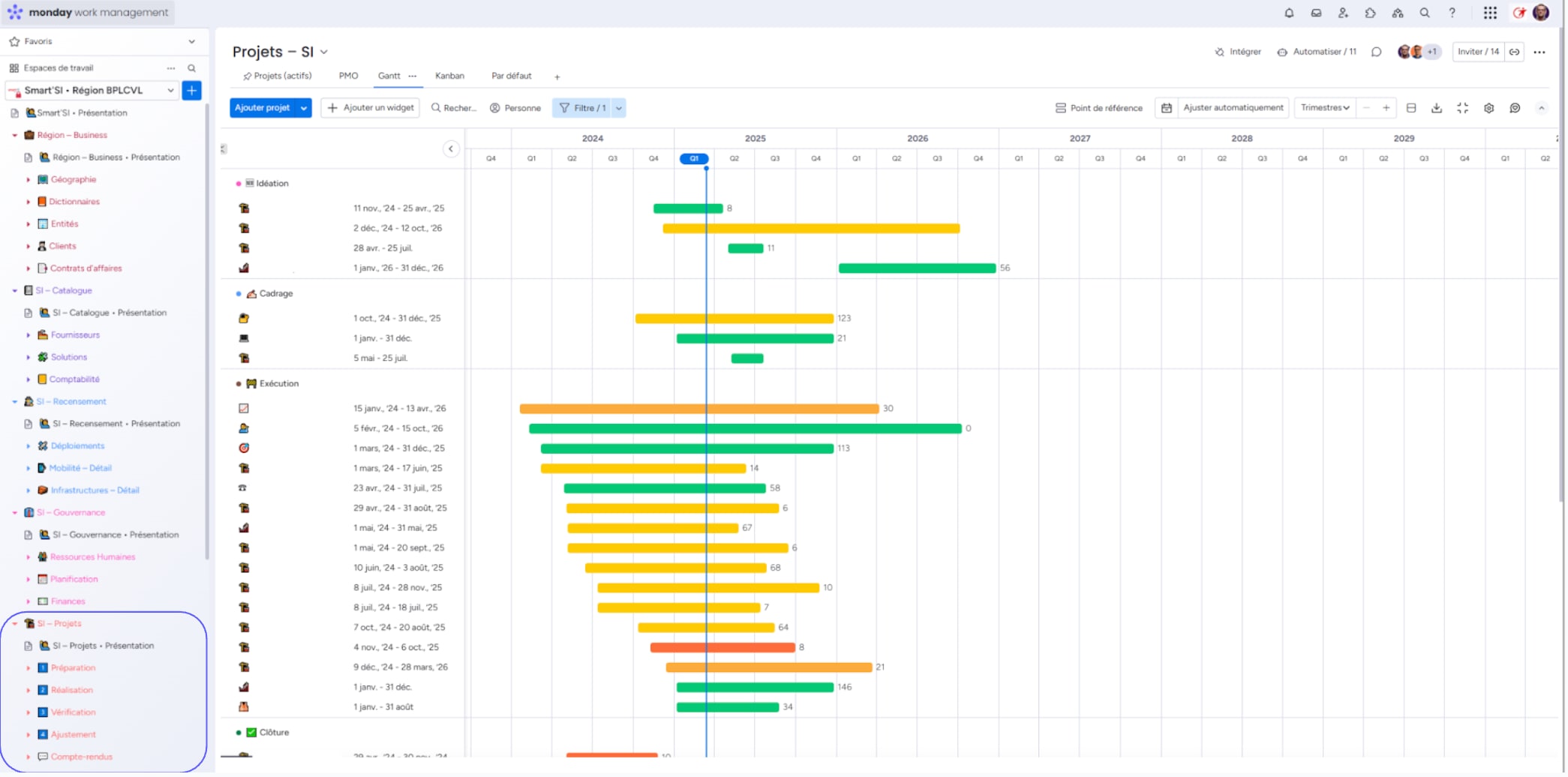Click Ajuster automatiquement button
Image resolution: width=1568 pixels, height=777 pixels.
(x=1233, y=108)
